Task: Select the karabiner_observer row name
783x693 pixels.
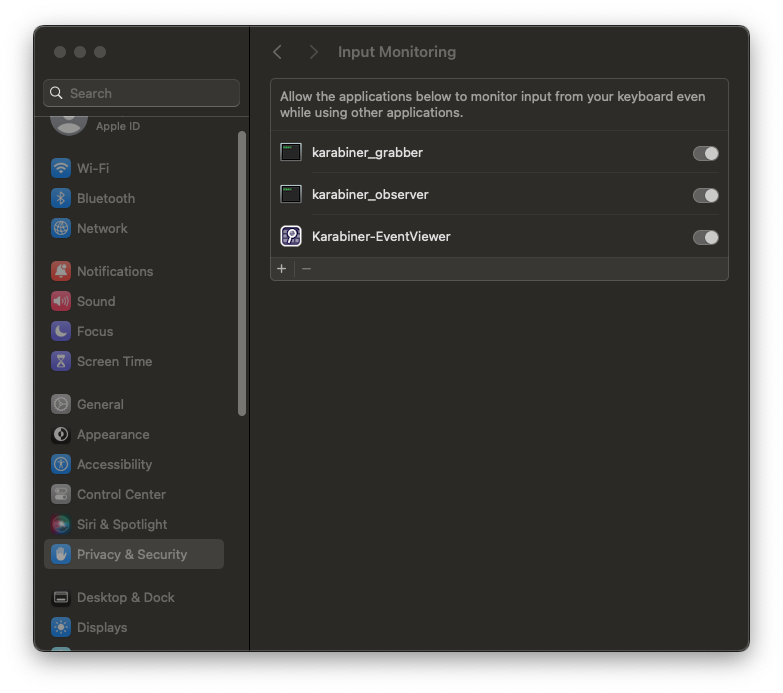Action: tap(370, 194)
